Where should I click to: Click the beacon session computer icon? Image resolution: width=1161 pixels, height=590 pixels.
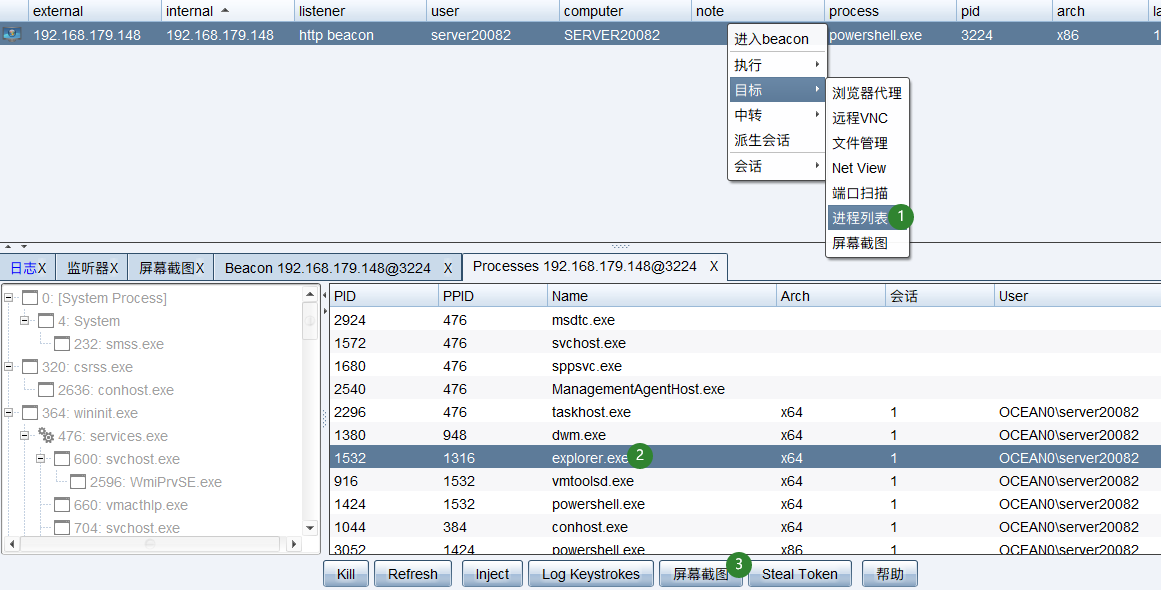tap(12, 34)
